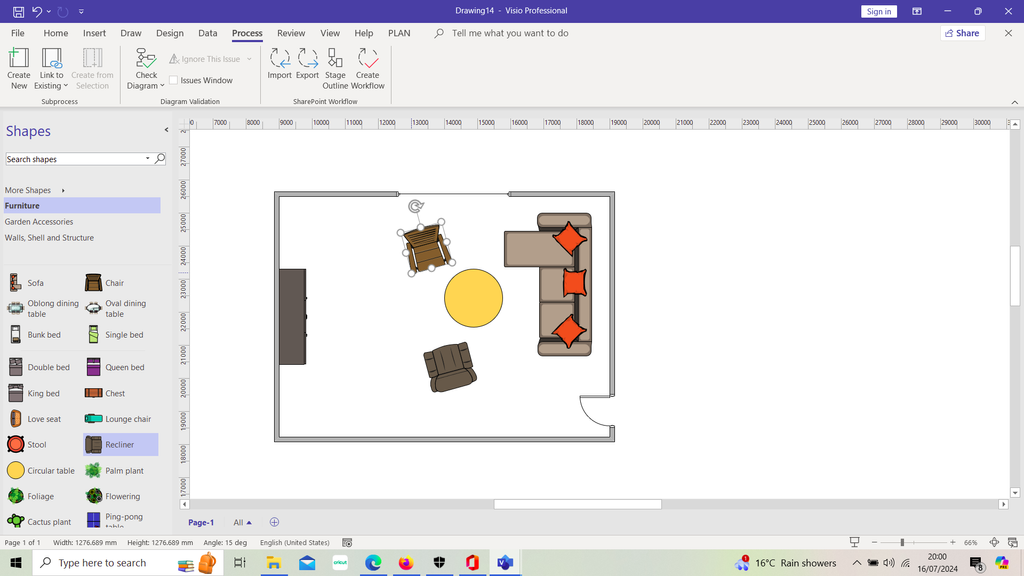
Task: Open Stage Outline
Action: tap(335, 68)
